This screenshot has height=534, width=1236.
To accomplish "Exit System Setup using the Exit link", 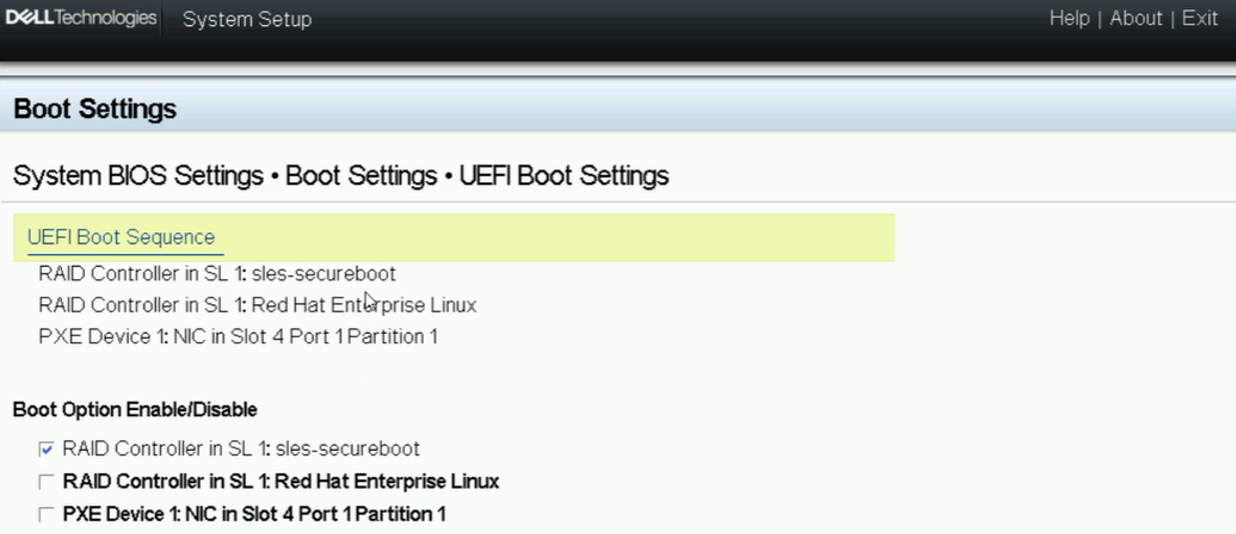I will pos(1200,19).
